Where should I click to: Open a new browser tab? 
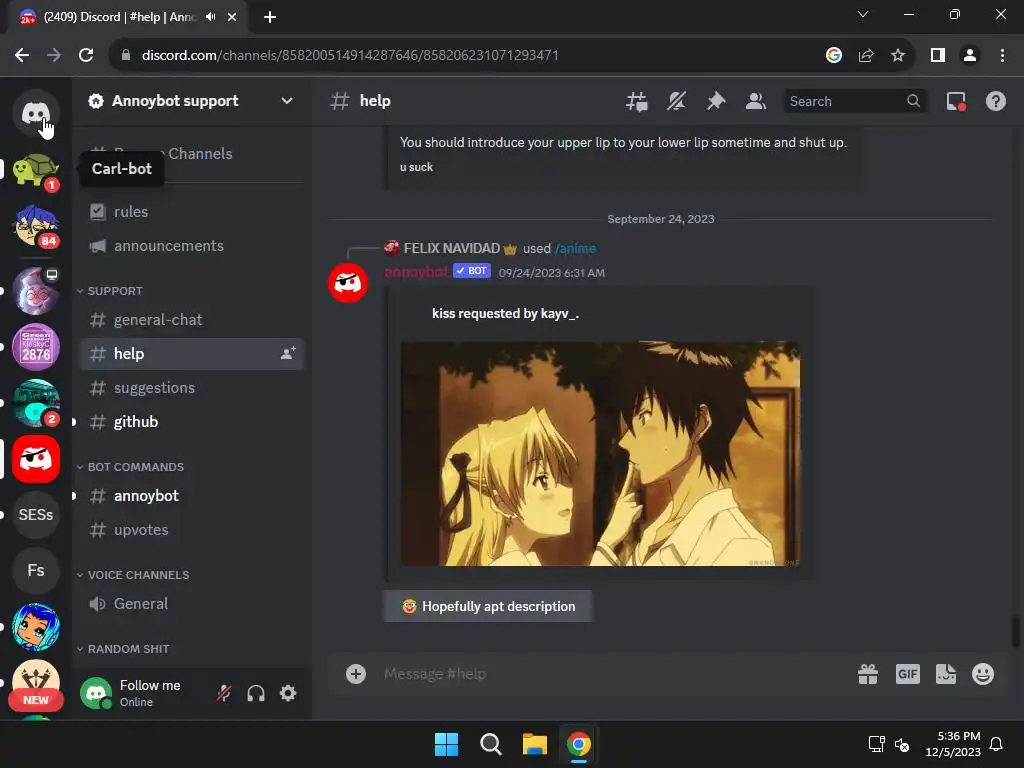tap(270, 17)
